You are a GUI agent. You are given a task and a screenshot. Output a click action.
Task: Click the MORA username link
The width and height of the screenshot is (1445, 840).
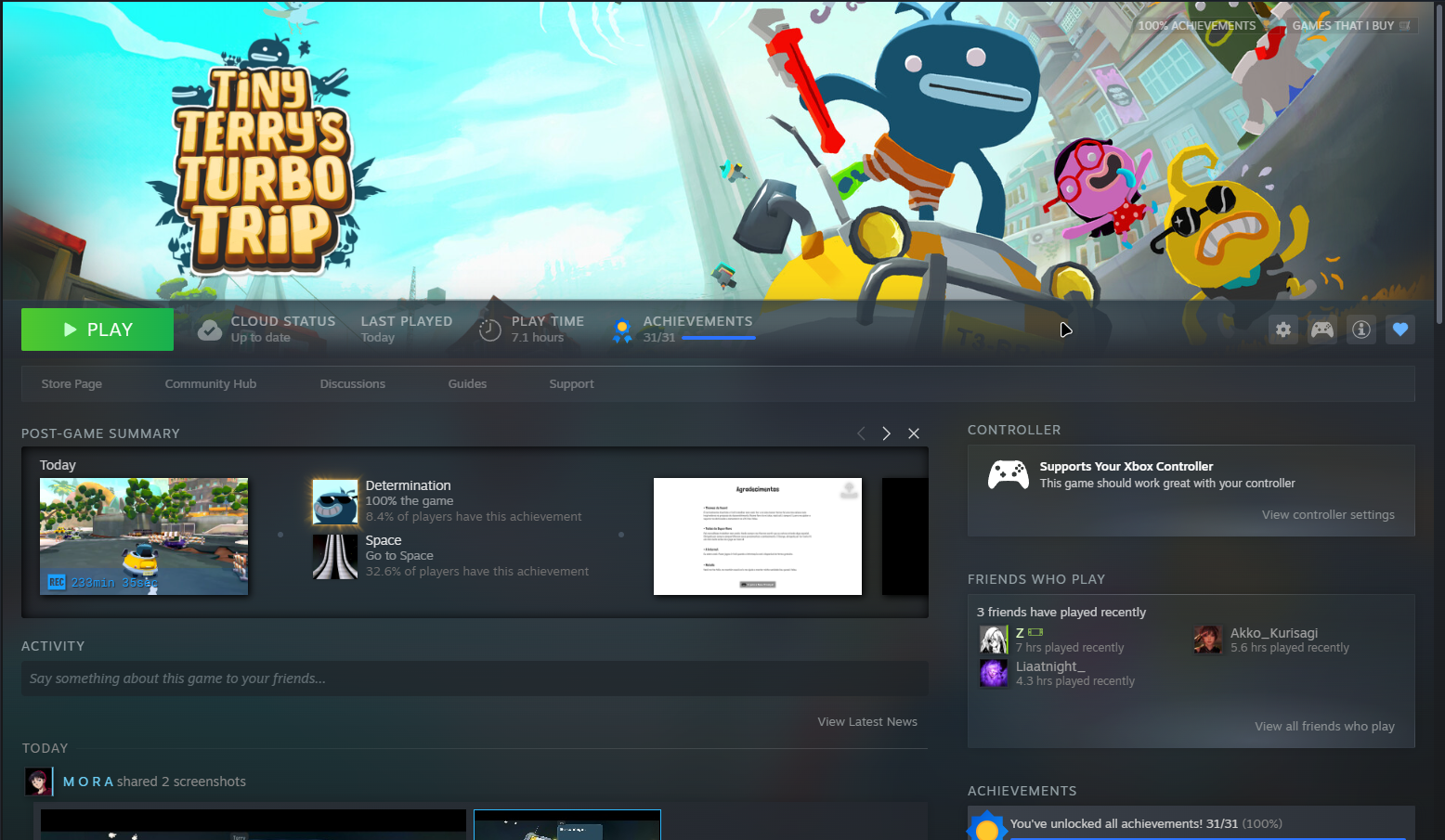point(88,782)
